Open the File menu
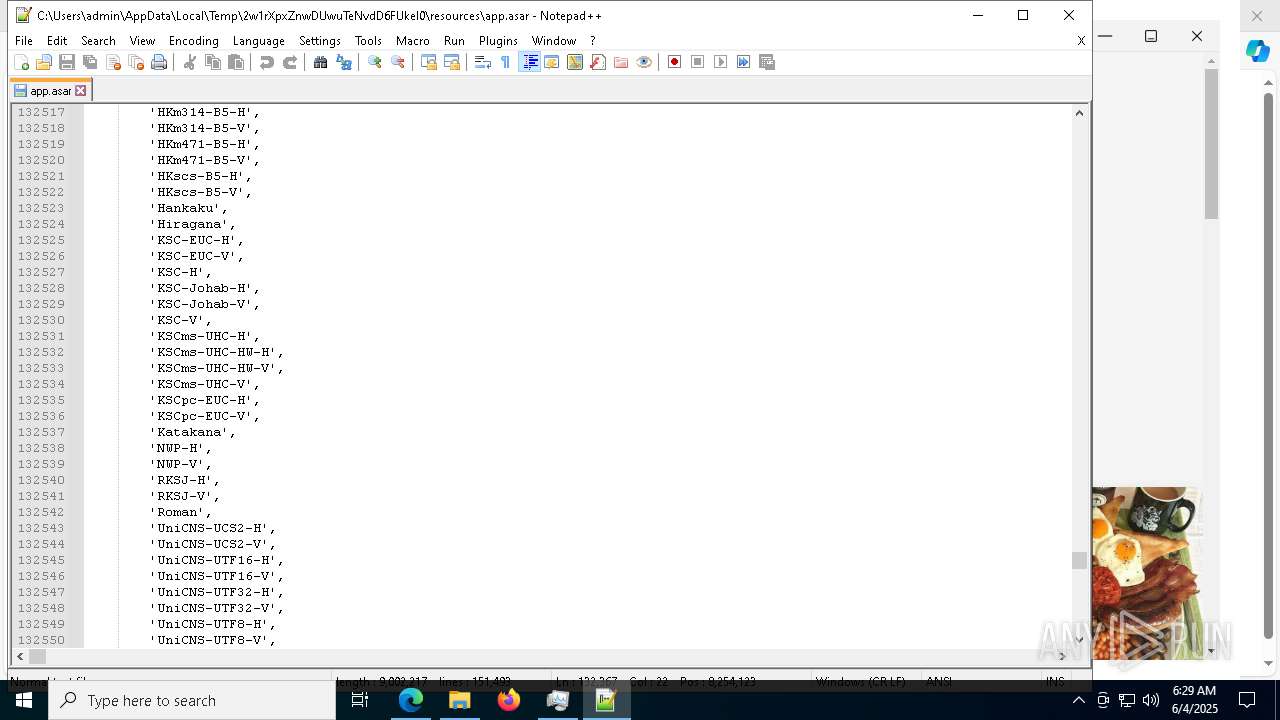This screenshot has height=720, width=1280. [x=24, y=41]
